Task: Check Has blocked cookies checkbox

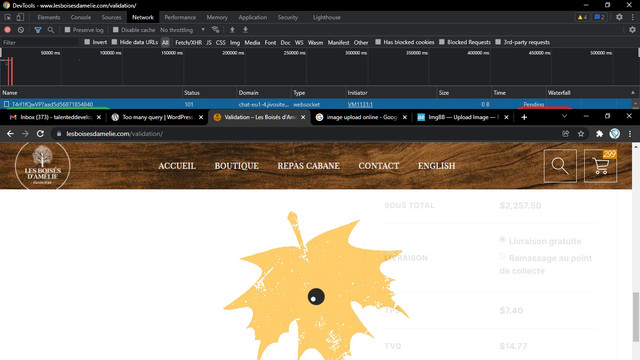Action: (x=378, y=42)
